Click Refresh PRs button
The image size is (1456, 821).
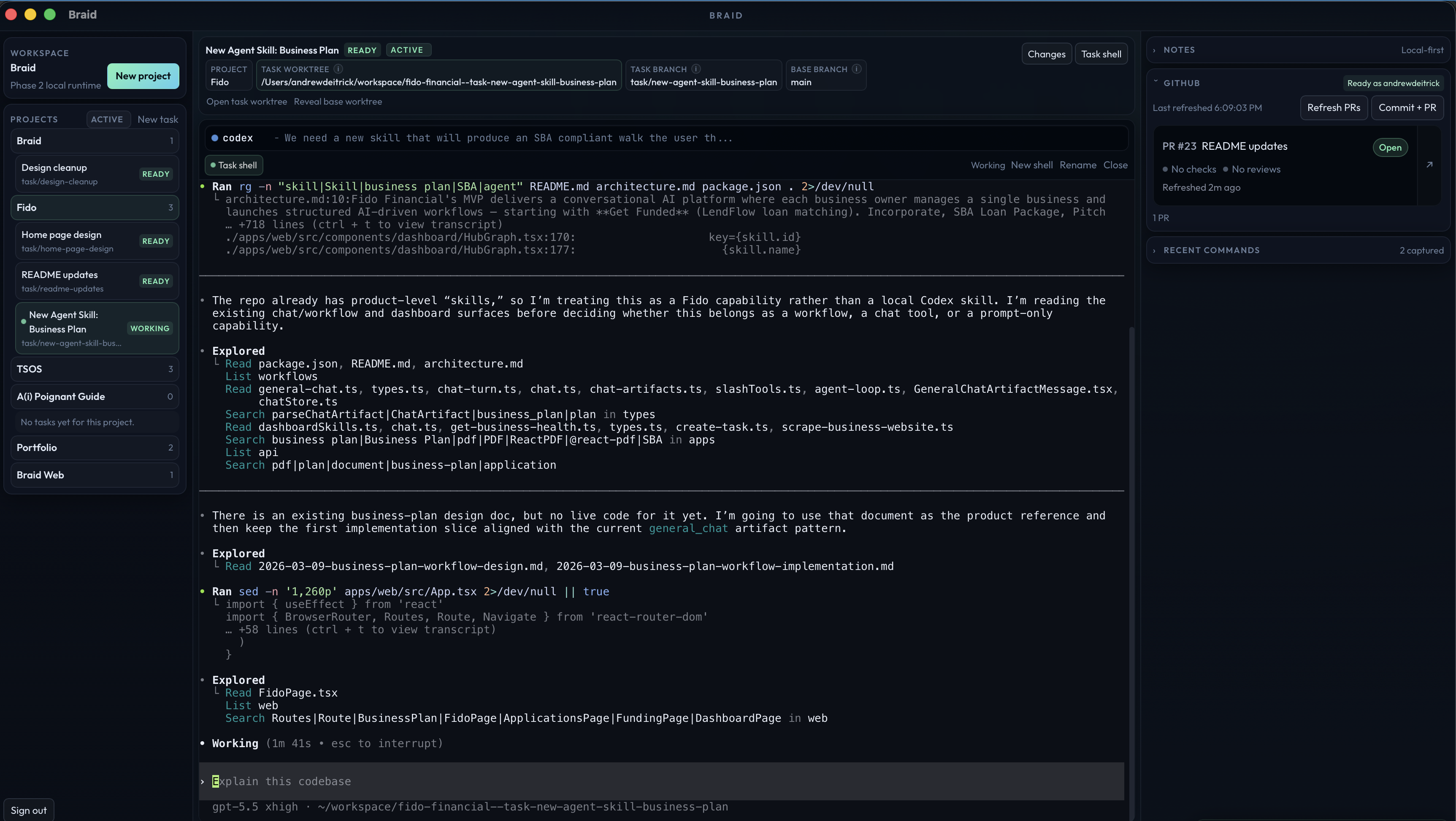[x=1333, y=107]
